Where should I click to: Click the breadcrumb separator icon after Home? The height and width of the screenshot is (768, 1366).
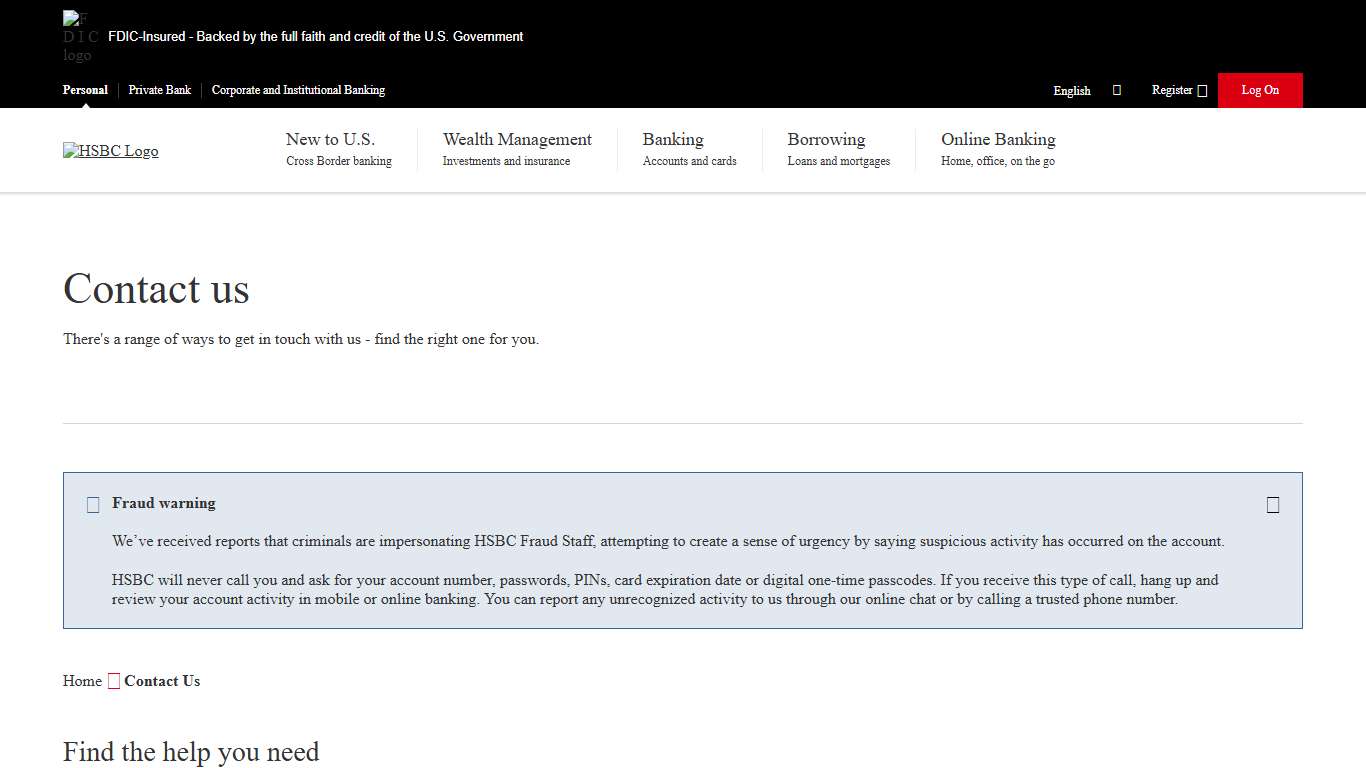point(113,680)
